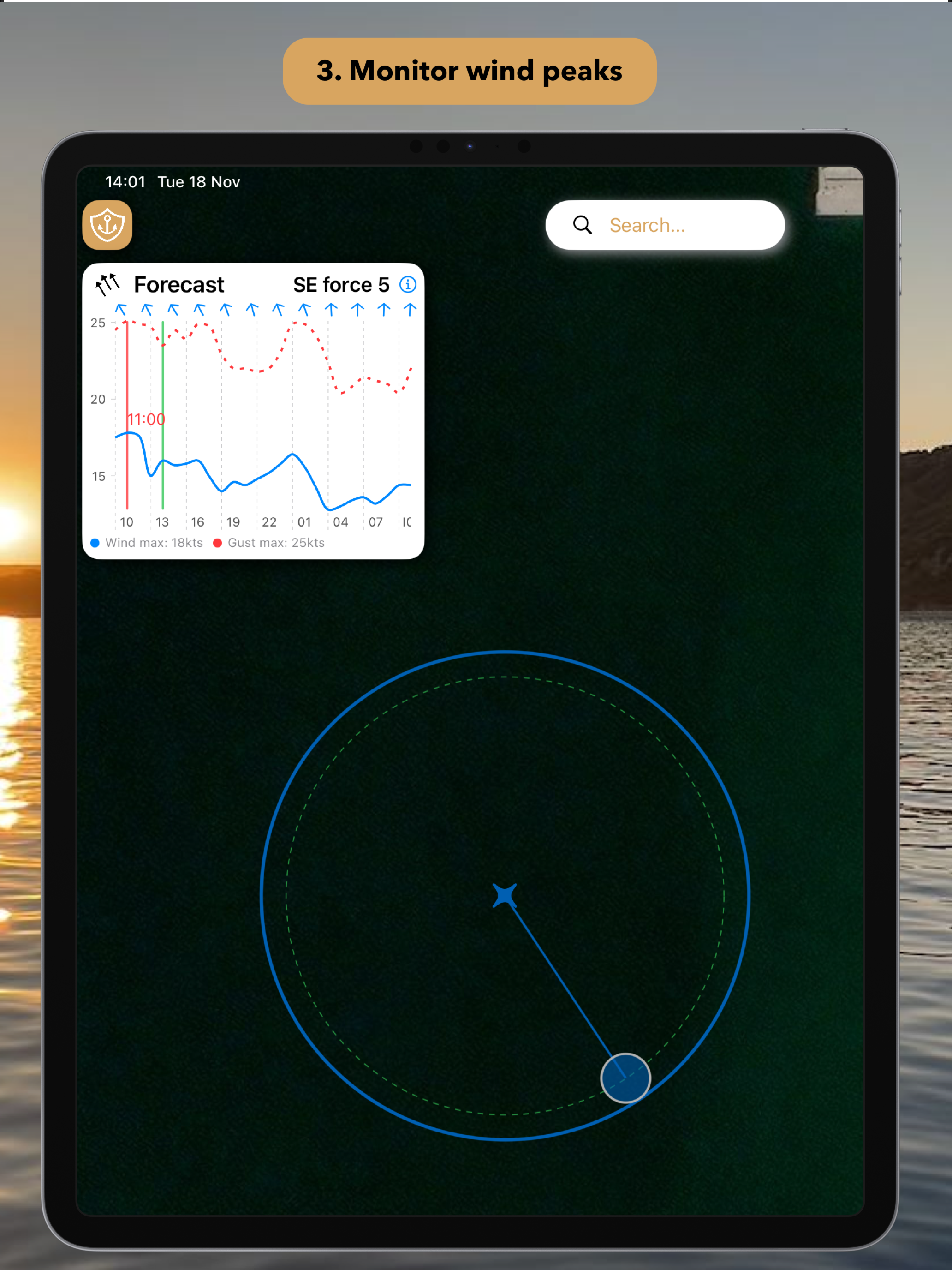Select the Forecast title

(178, 284)
